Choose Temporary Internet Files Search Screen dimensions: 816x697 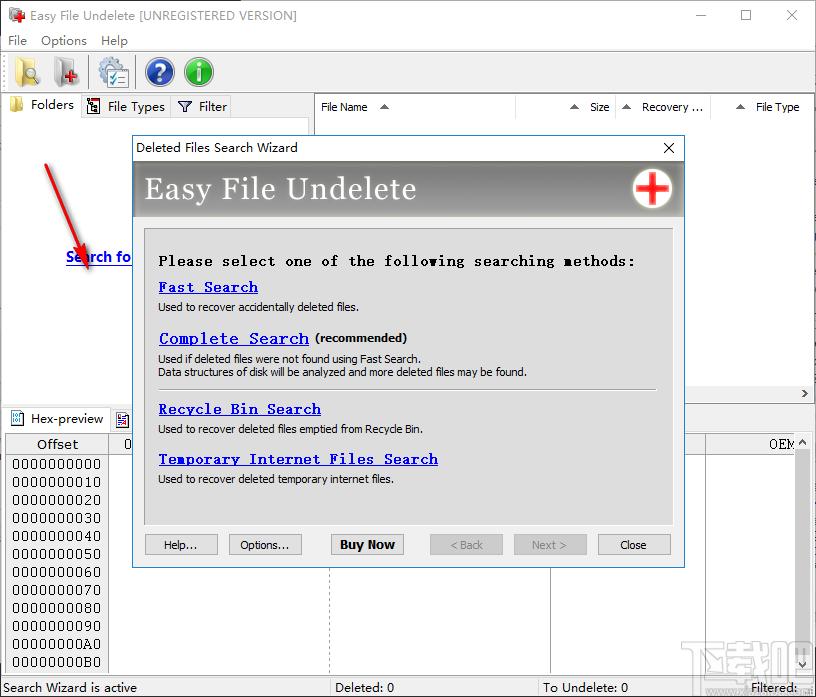coord(298,459)
